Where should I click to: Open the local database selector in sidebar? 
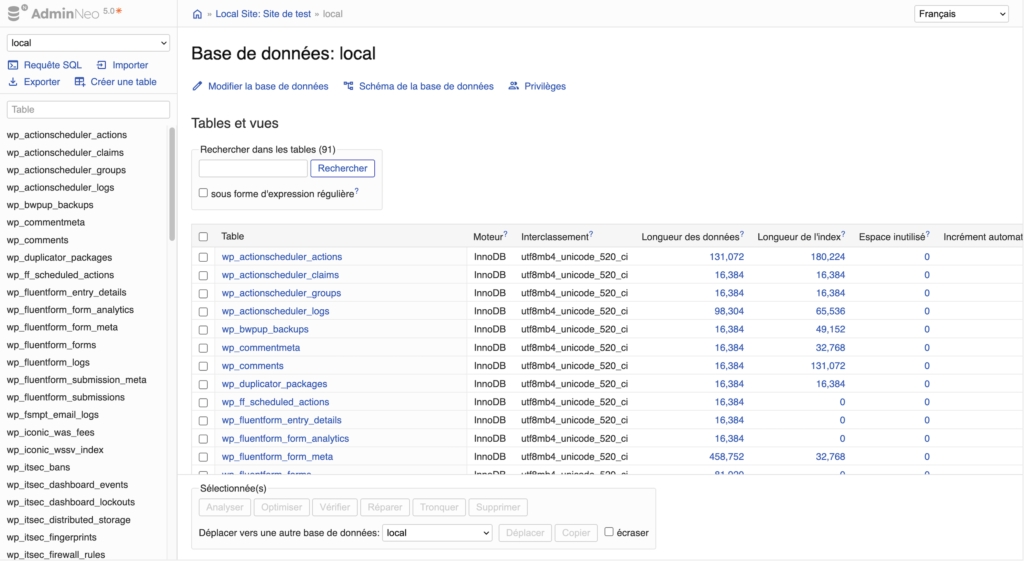tap(88, 42)
